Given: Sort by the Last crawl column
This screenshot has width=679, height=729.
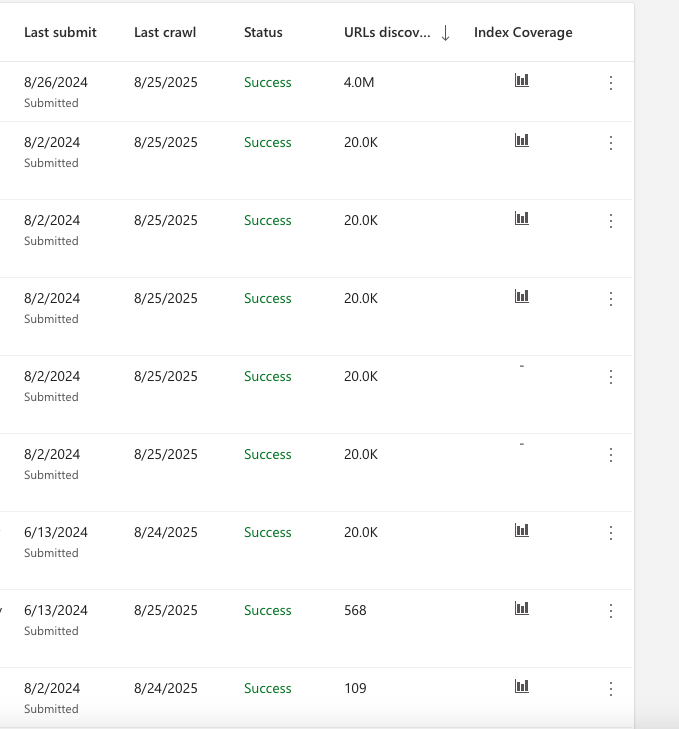Looking at the screenshot, I should (165, 32).
